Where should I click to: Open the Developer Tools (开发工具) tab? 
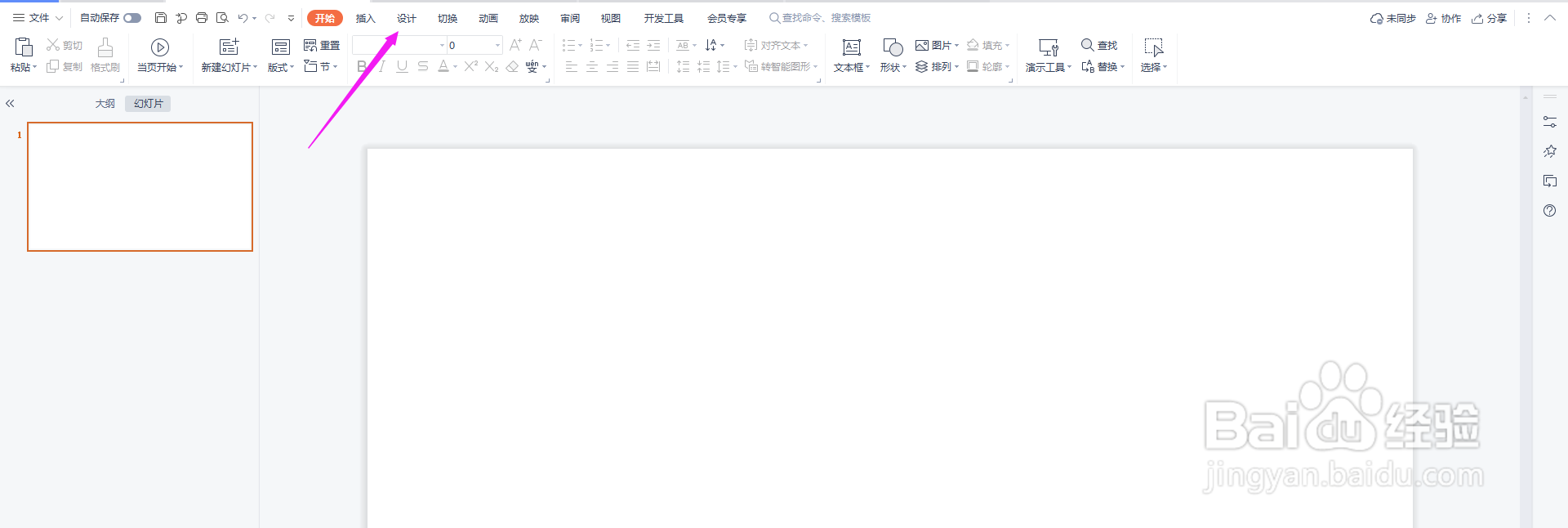click(664, 18)
